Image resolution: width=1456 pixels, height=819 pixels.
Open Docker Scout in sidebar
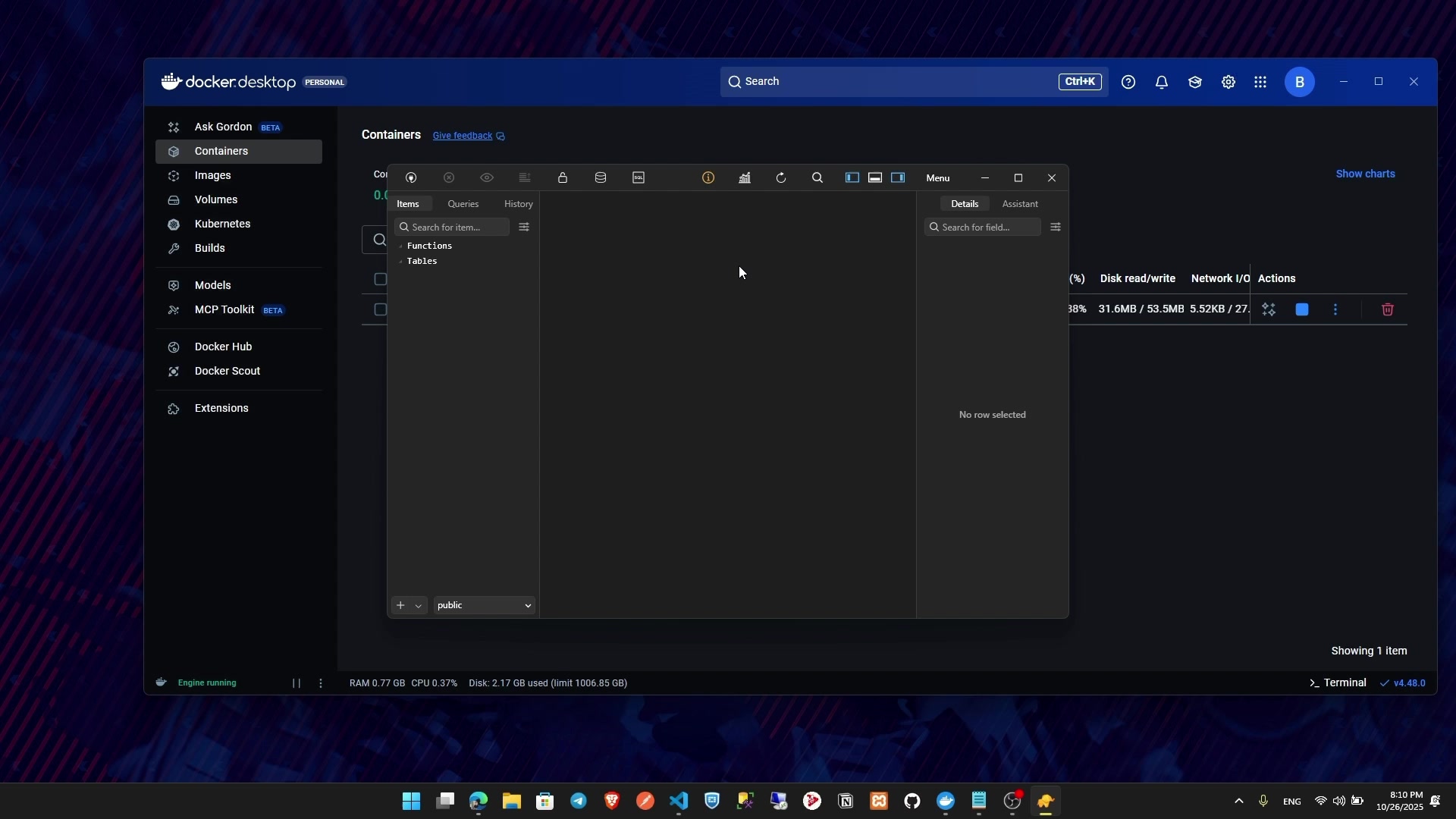238,371
